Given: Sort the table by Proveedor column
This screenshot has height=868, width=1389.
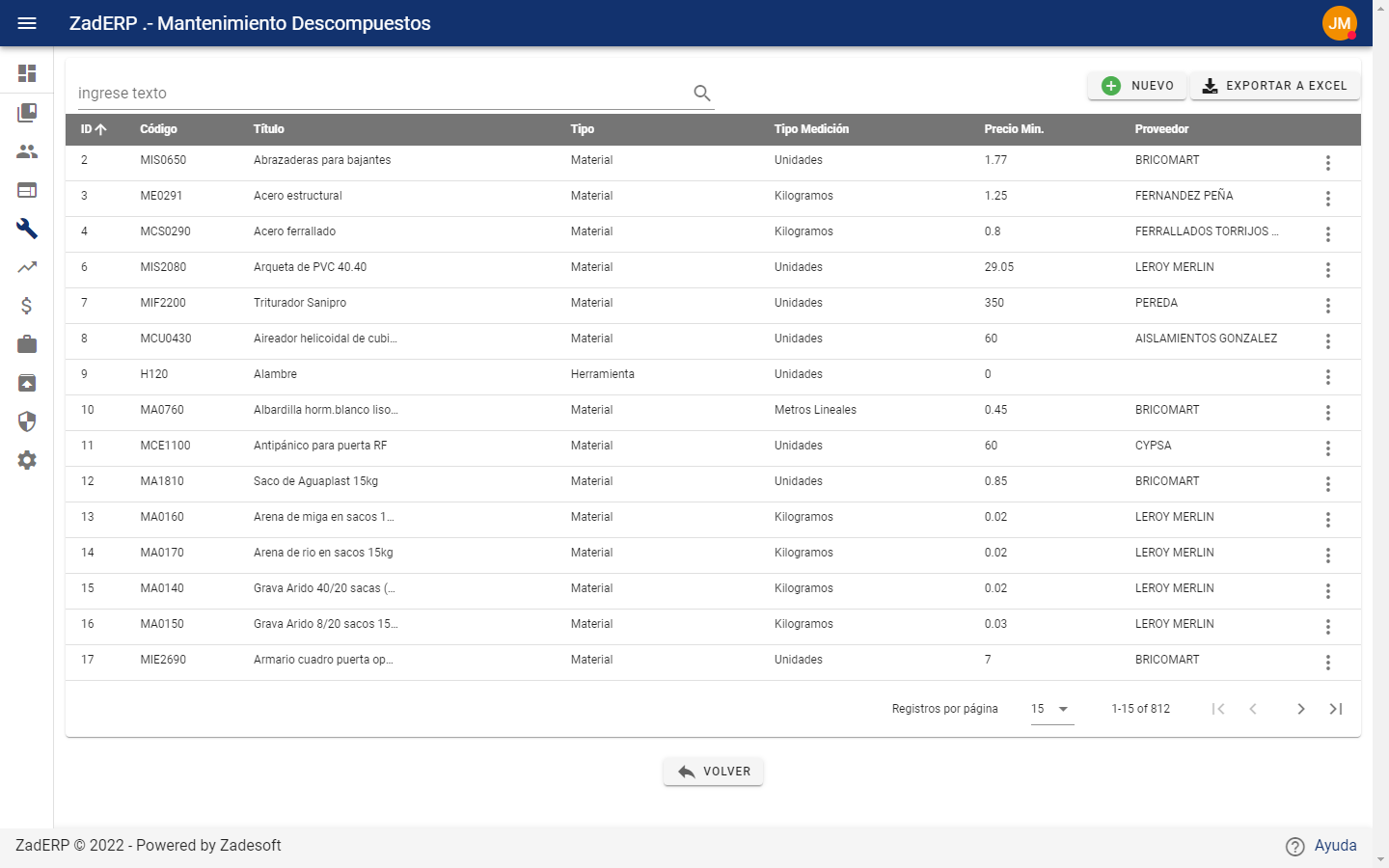Looking at the screenshot, I should 1161,129.
